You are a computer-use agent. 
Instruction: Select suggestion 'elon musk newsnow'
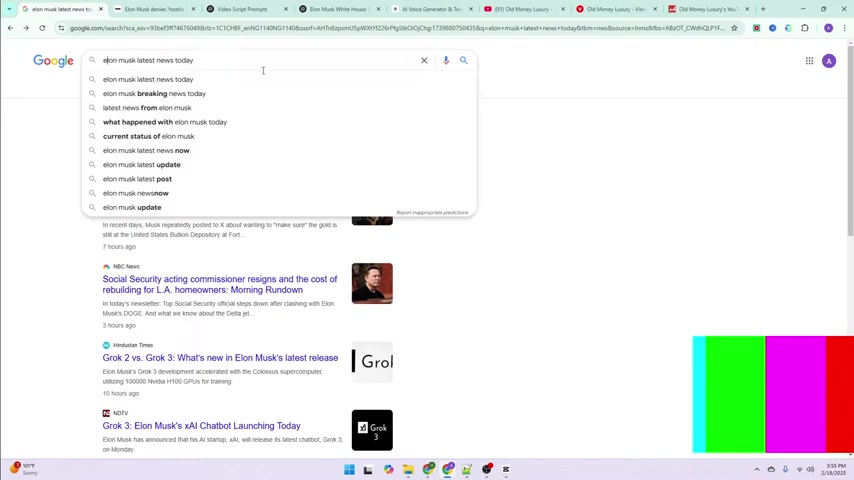point(279,193)
